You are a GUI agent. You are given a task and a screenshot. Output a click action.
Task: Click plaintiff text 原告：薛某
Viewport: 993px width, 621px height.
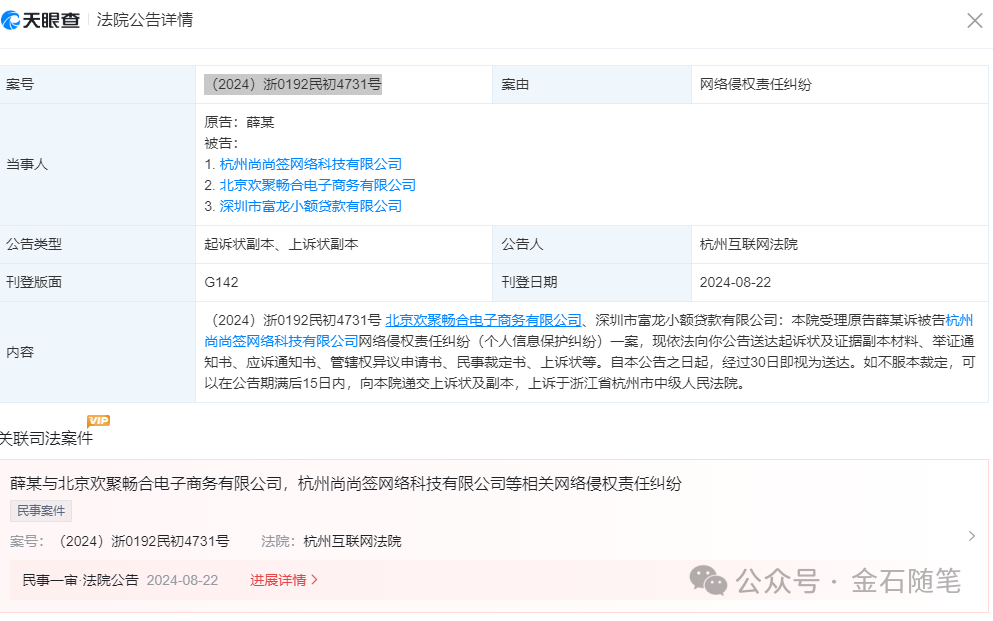(239, 122)
